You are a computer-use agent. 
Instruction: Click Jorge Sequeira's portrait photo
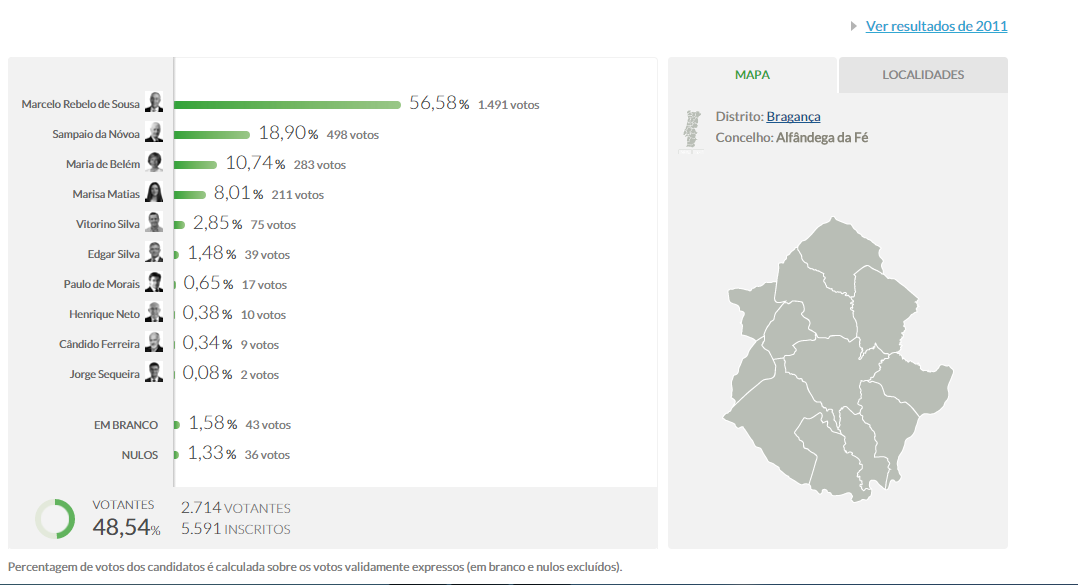pos(154,373)
